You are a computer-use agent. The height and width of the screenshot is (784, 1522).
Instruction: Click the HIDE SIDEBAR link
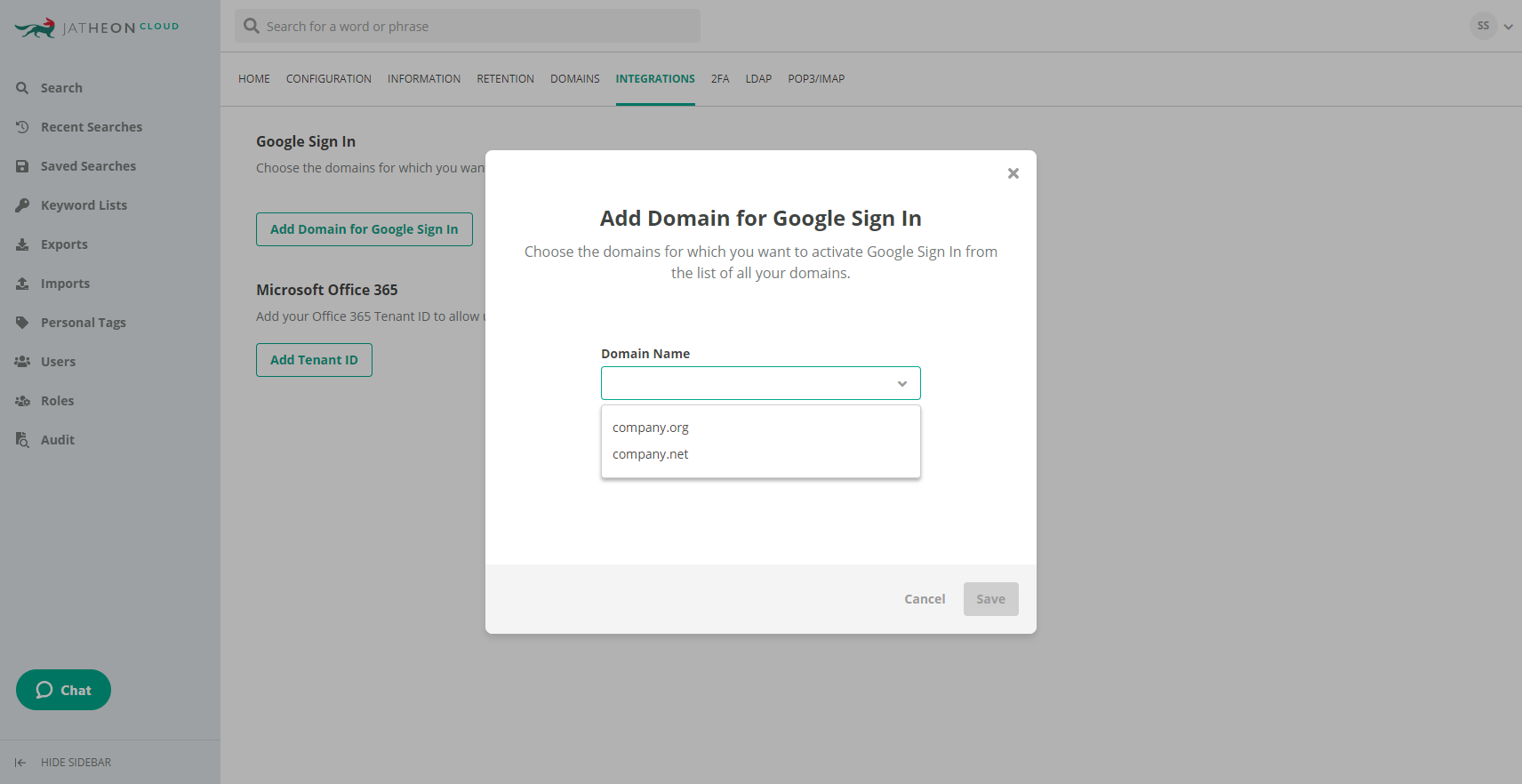76,763
